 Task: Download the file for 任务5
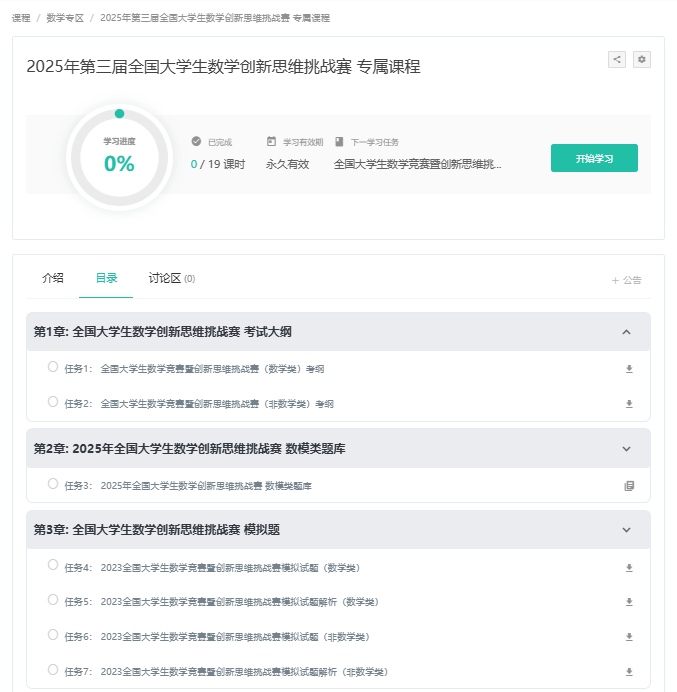[629, 602]
